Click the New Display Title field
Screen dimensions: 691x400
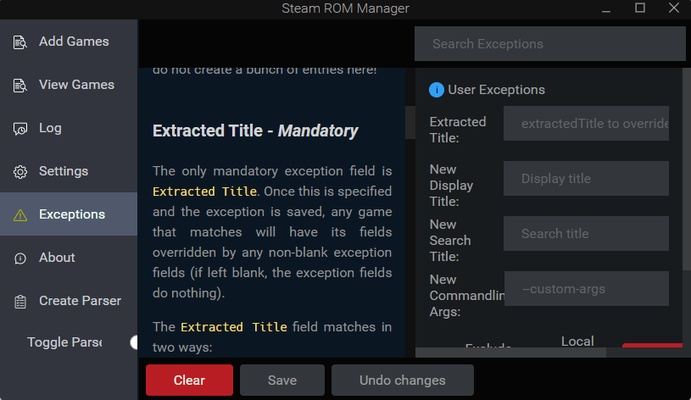[x=586, y=178]
